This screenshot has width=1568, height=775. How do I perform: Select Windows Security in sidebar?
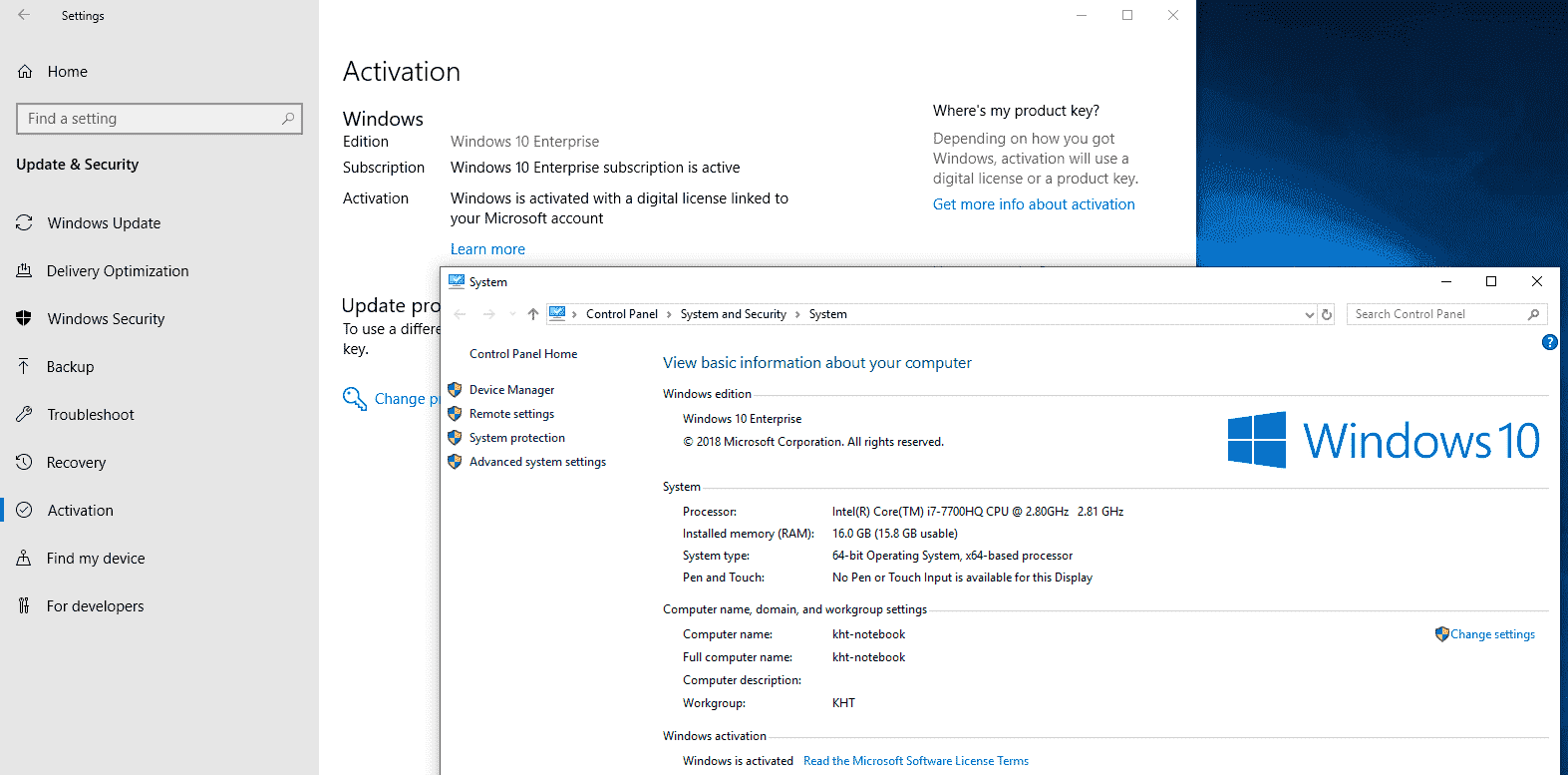[106, 319]
